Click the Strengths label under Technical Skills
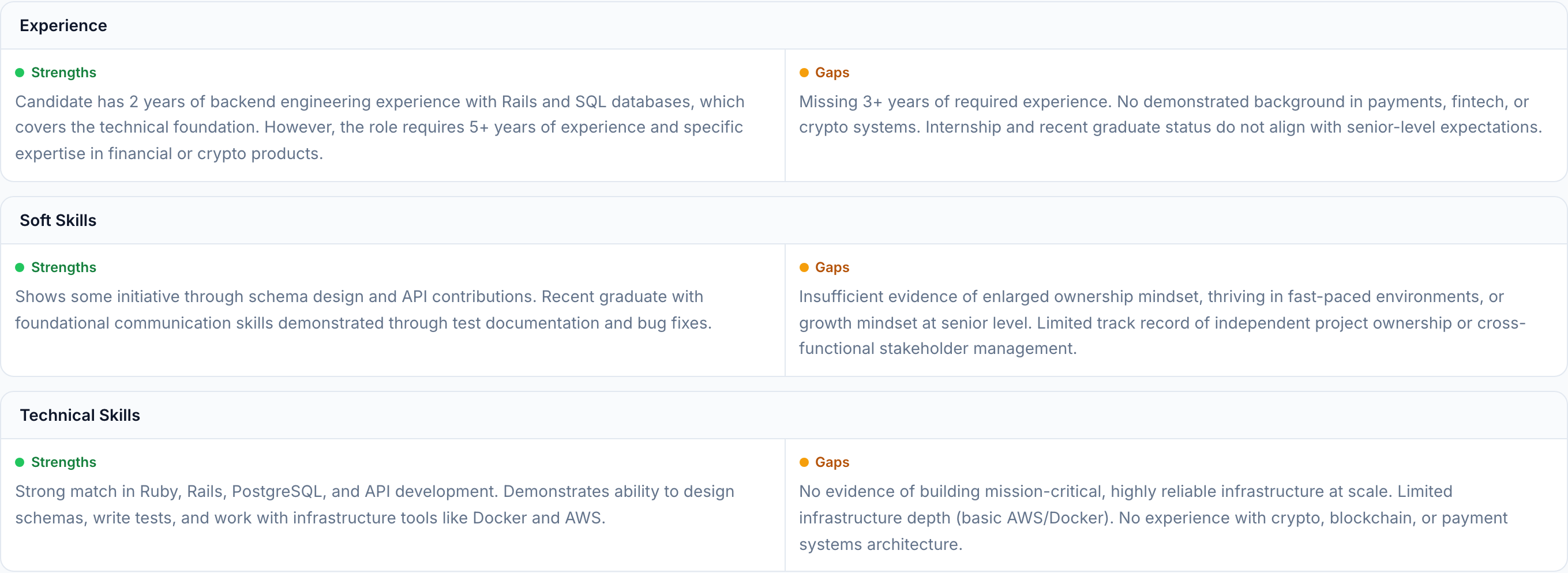Viewport: 1568px width, 573px height. [x=63, y=462]
